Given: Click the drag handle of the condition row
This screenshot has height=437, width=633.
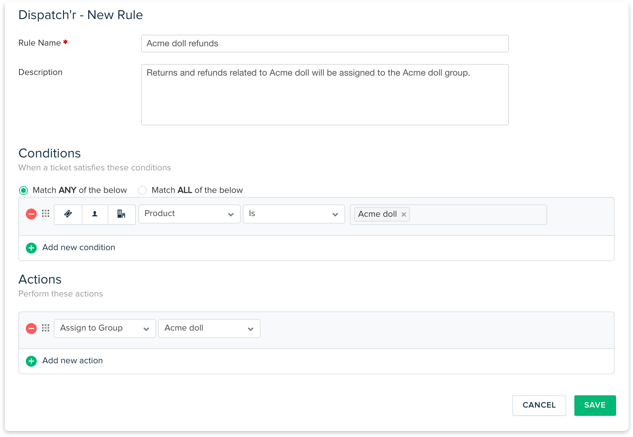Looking at the screenshot, I should click(45, 214).
